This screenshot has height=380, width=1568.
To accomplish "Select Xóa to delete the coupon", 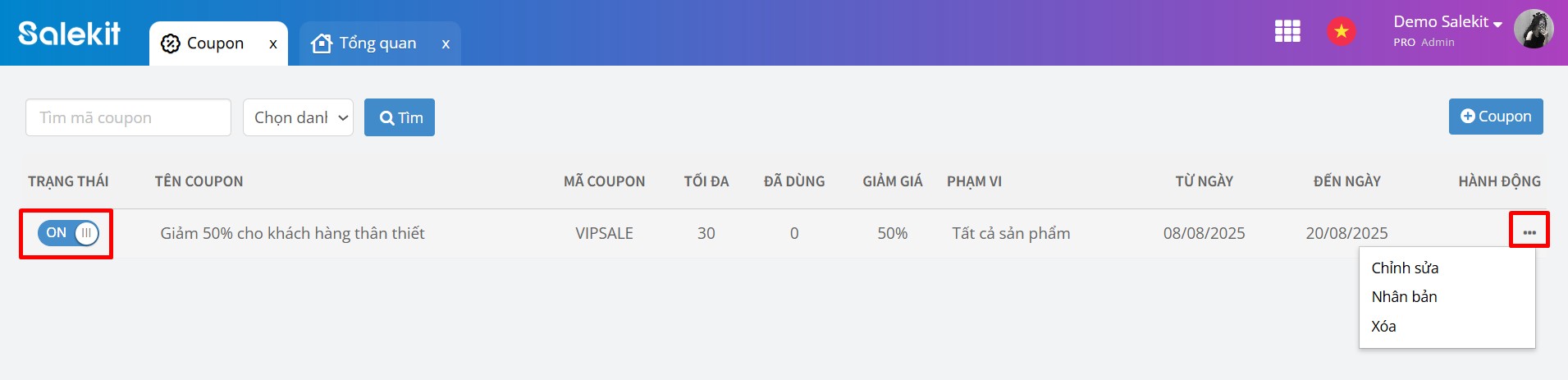I will 1383,326.
